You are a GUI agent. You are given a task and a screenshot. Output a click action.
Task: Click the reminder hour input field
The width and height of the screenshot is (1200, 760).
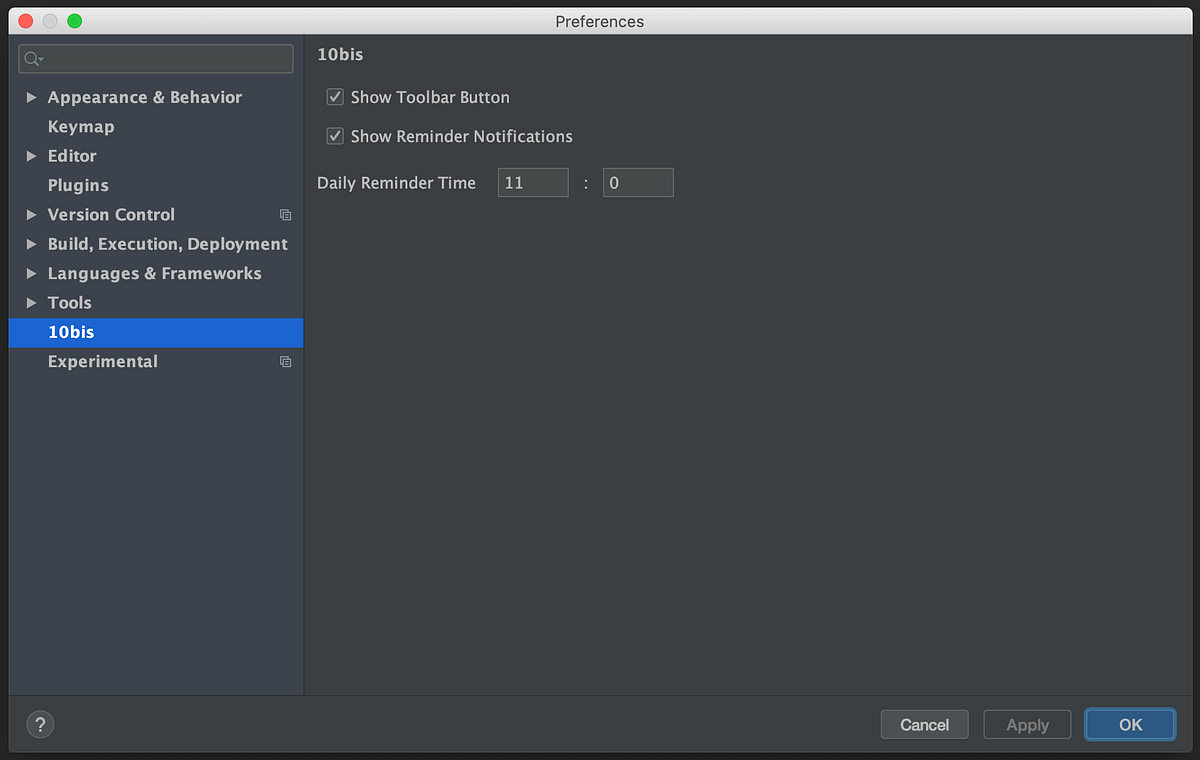click(533, 182)
